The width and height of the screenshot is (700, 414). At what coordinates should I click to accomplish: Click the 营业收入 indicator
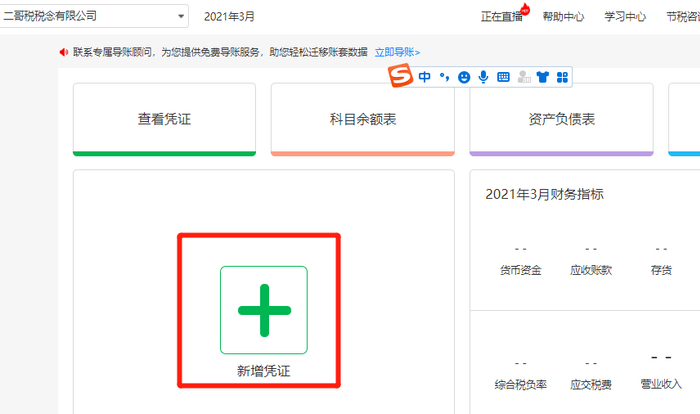click(661, 384)
